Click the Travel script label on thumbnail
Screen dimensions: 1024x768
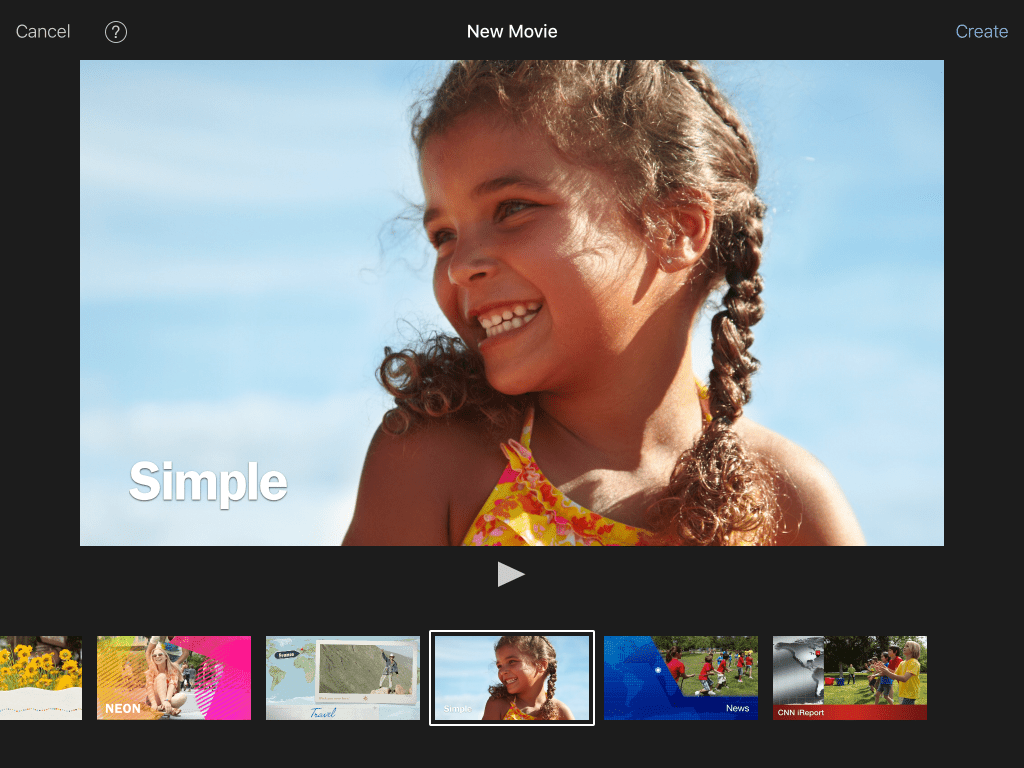tap(323, 712)
